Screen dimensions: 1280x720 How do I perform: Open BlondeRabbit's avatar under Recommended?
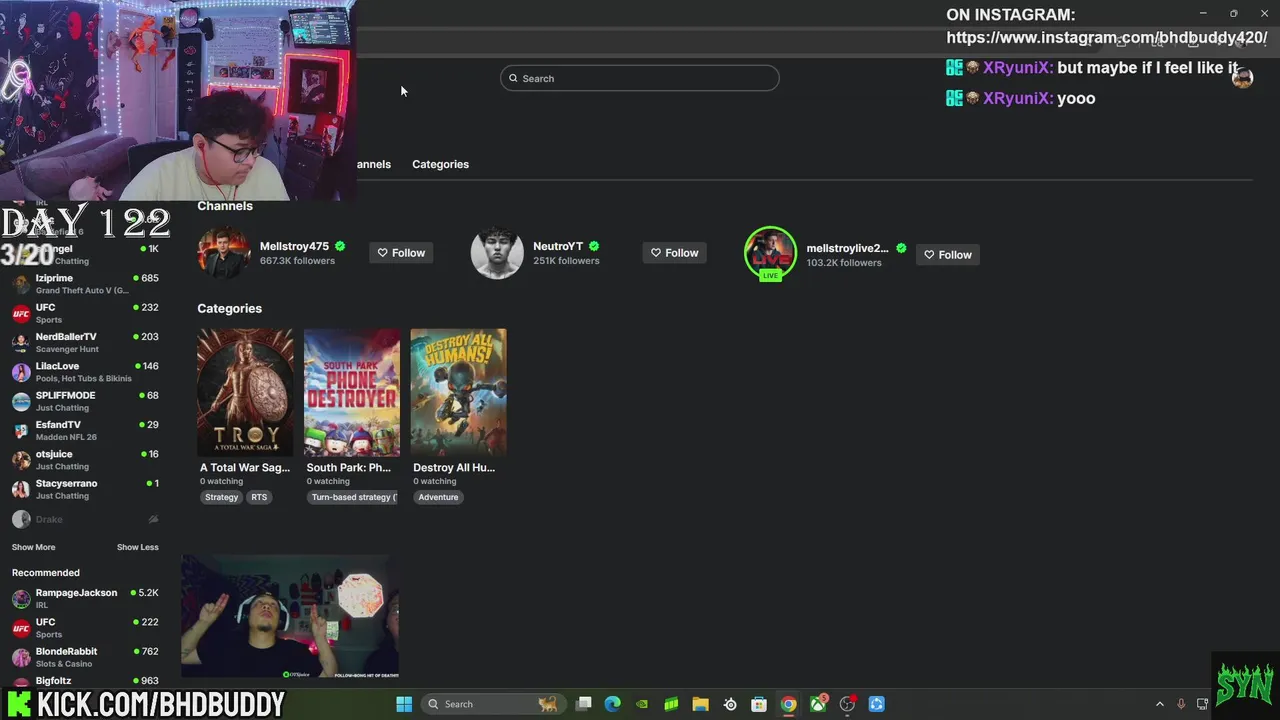(x=21, y=657)
